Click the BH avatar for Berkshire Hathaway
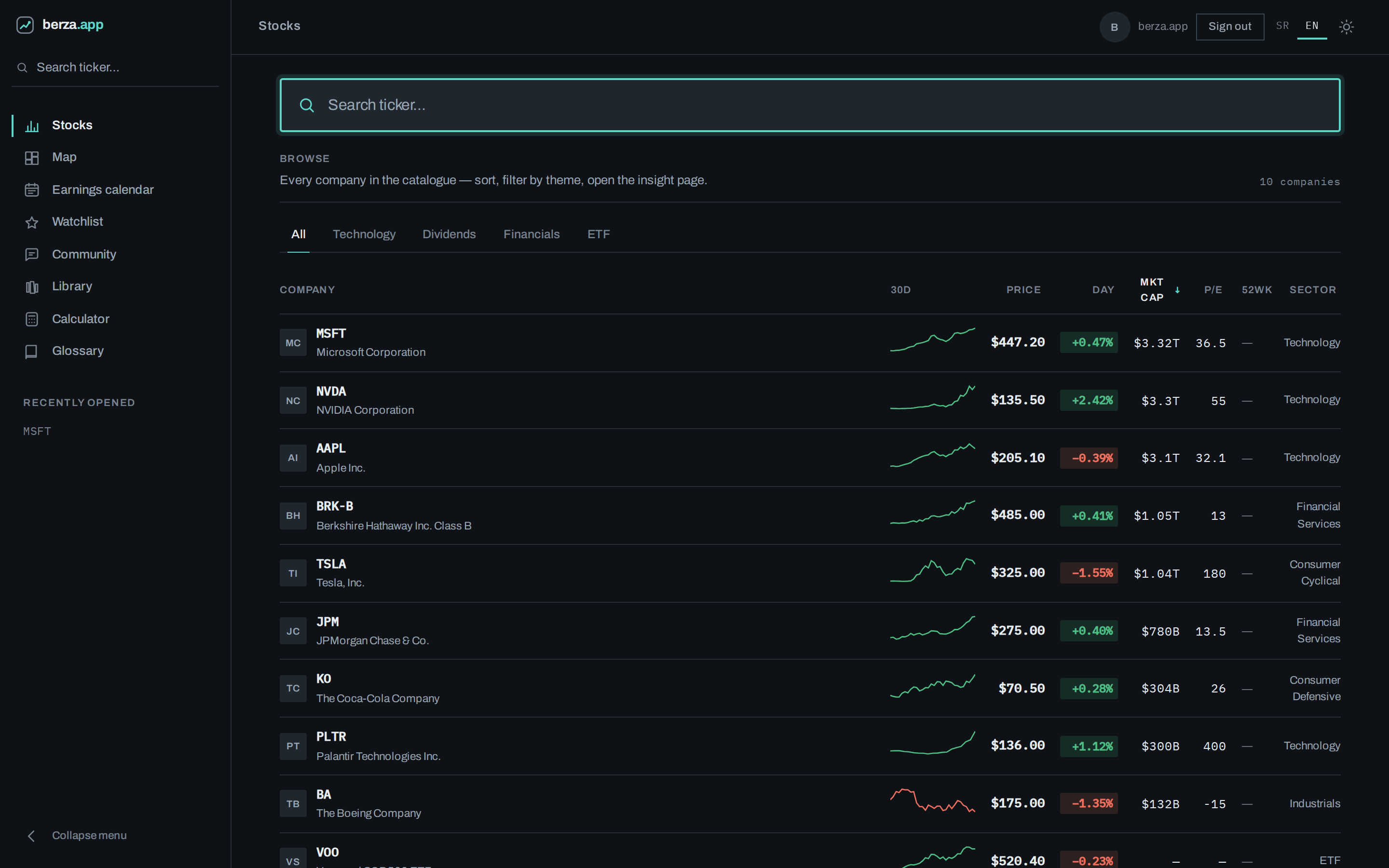Screen dimensions: 1389x868 293,515
